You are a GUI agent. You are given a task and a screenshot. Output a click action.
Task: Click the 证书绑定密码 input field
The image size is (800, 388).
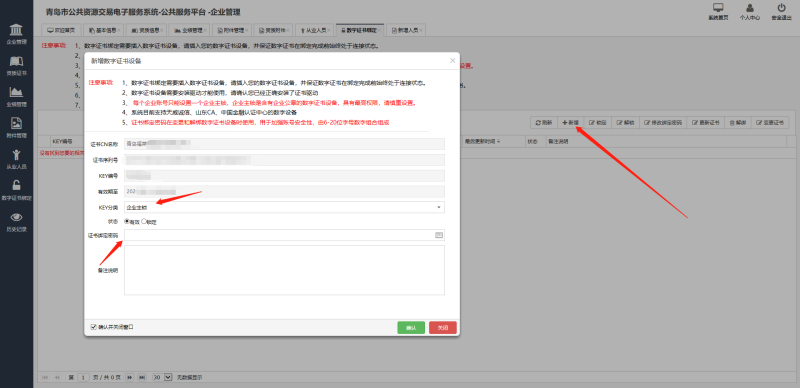tap(279, 235)
